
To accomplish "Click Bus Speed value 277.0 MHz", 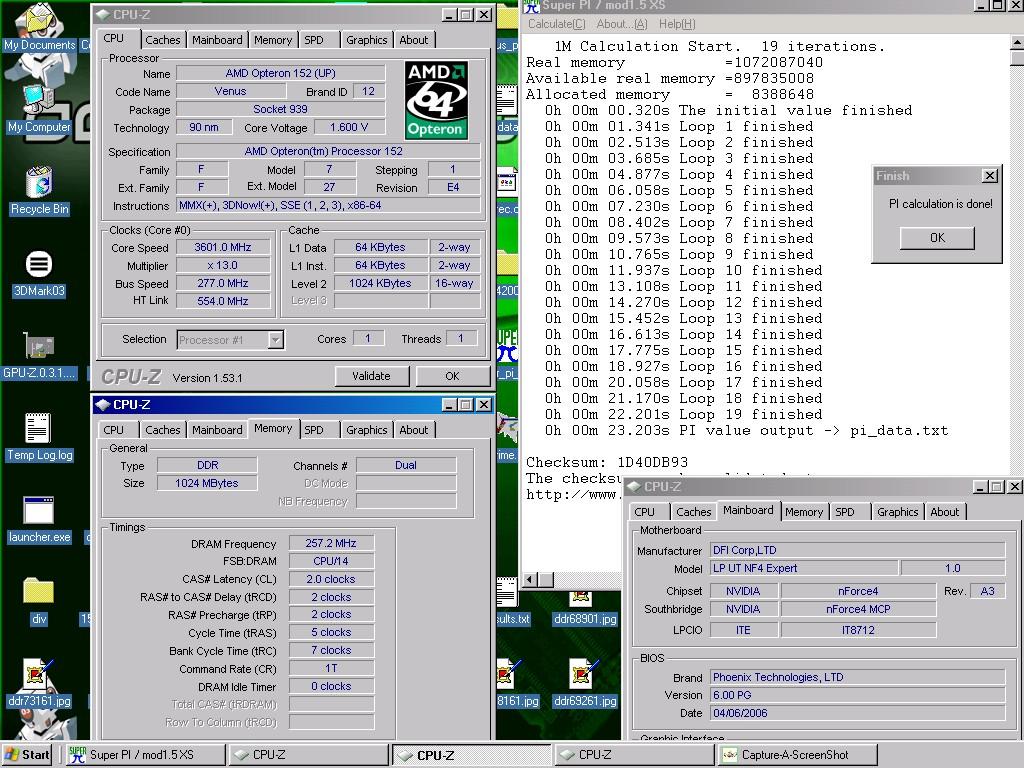I will click(223, 283).
